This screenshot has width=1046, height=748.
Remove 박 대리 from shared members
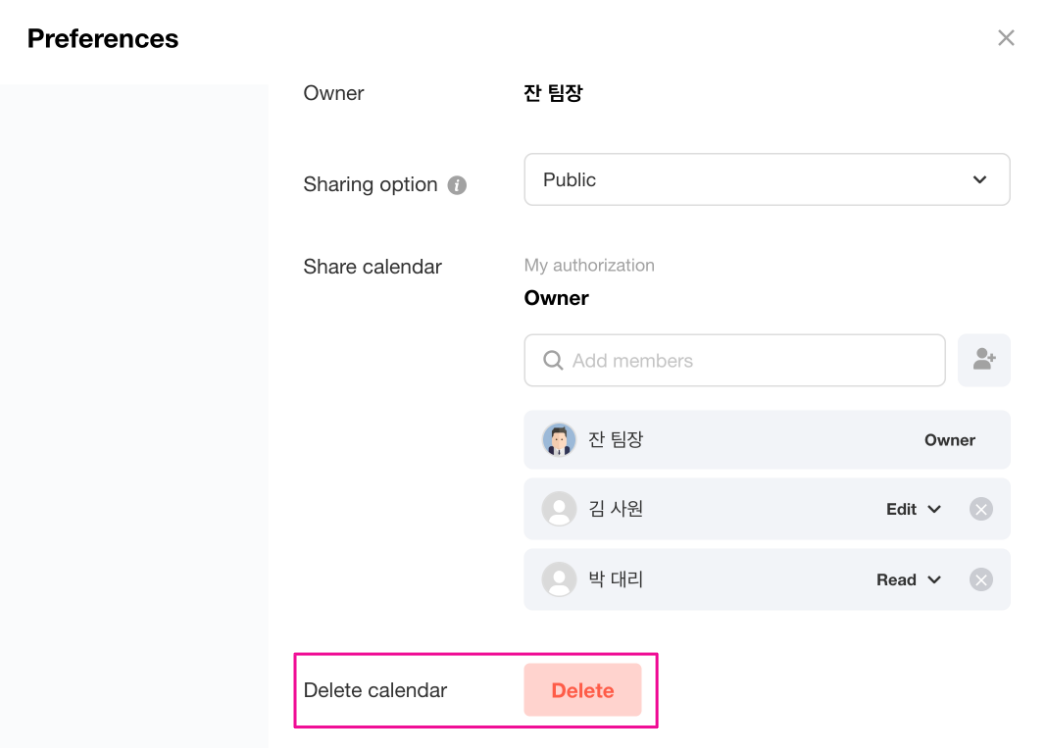[x=981, y=580]
